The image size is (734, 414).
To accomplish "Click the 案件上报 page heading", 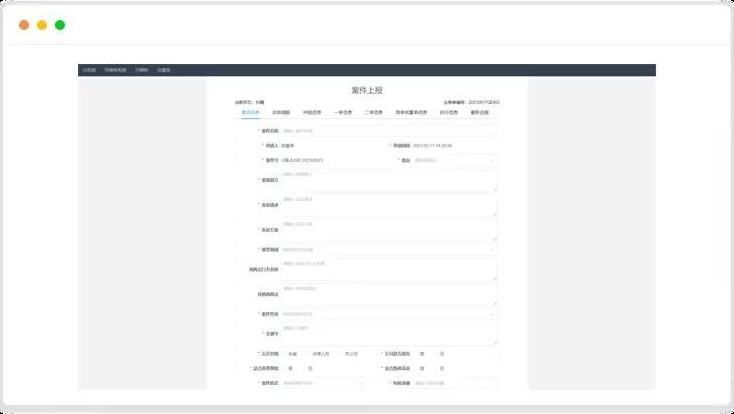I will (367, 90).
